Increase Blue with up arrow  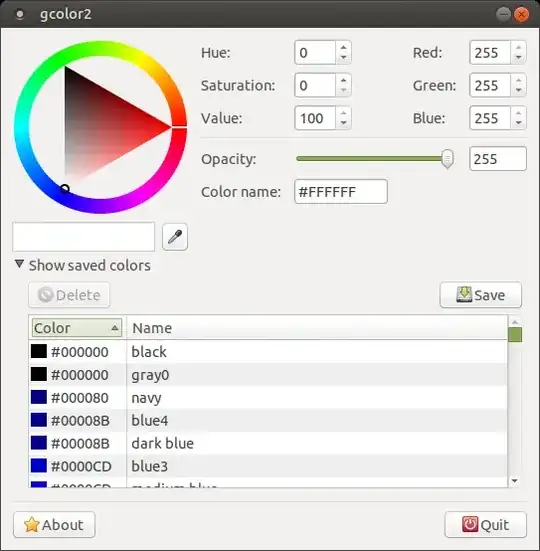coord(518,112)
